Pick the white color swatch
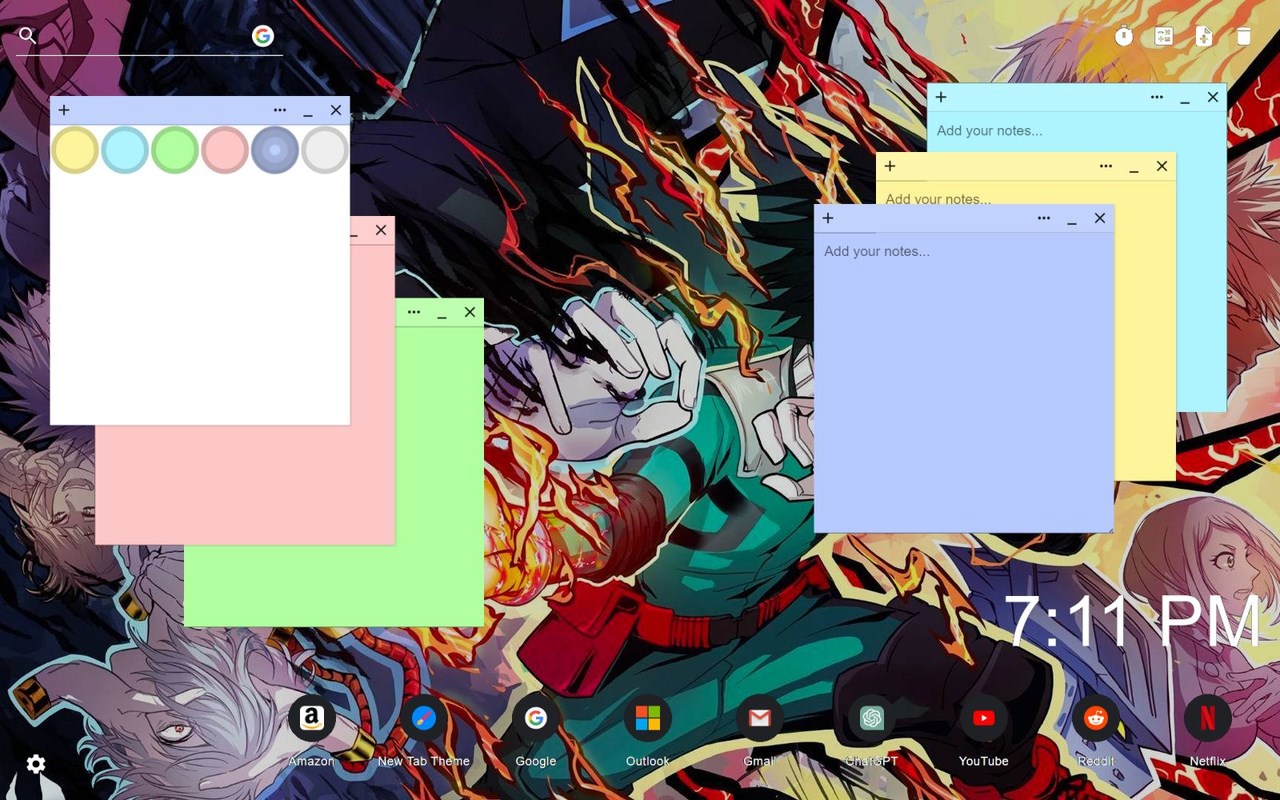 coord(325,150)
